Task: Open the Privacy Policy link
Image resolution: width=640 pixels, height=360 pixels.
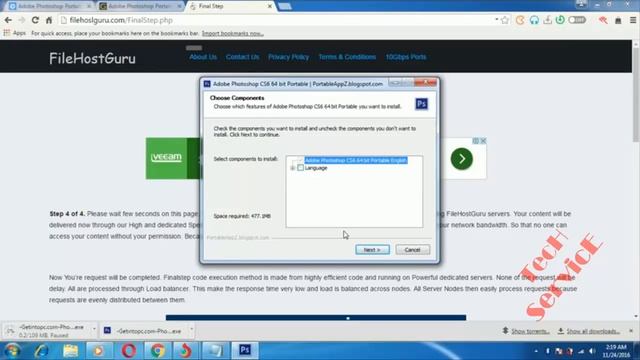Action: [289, 57]
